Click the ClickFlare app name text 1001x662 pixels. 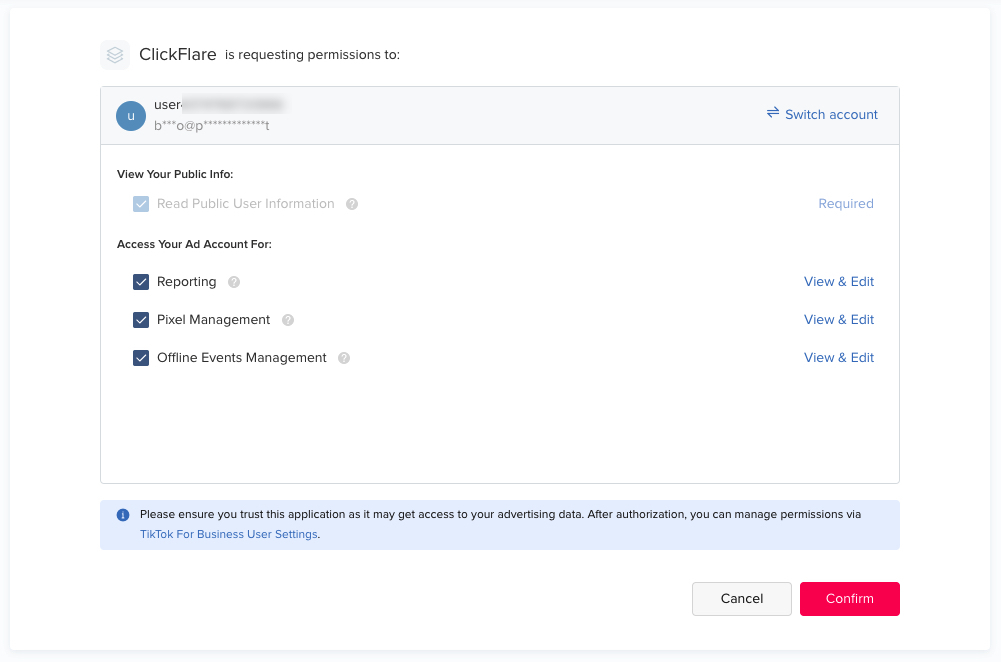tap(177, 55)
